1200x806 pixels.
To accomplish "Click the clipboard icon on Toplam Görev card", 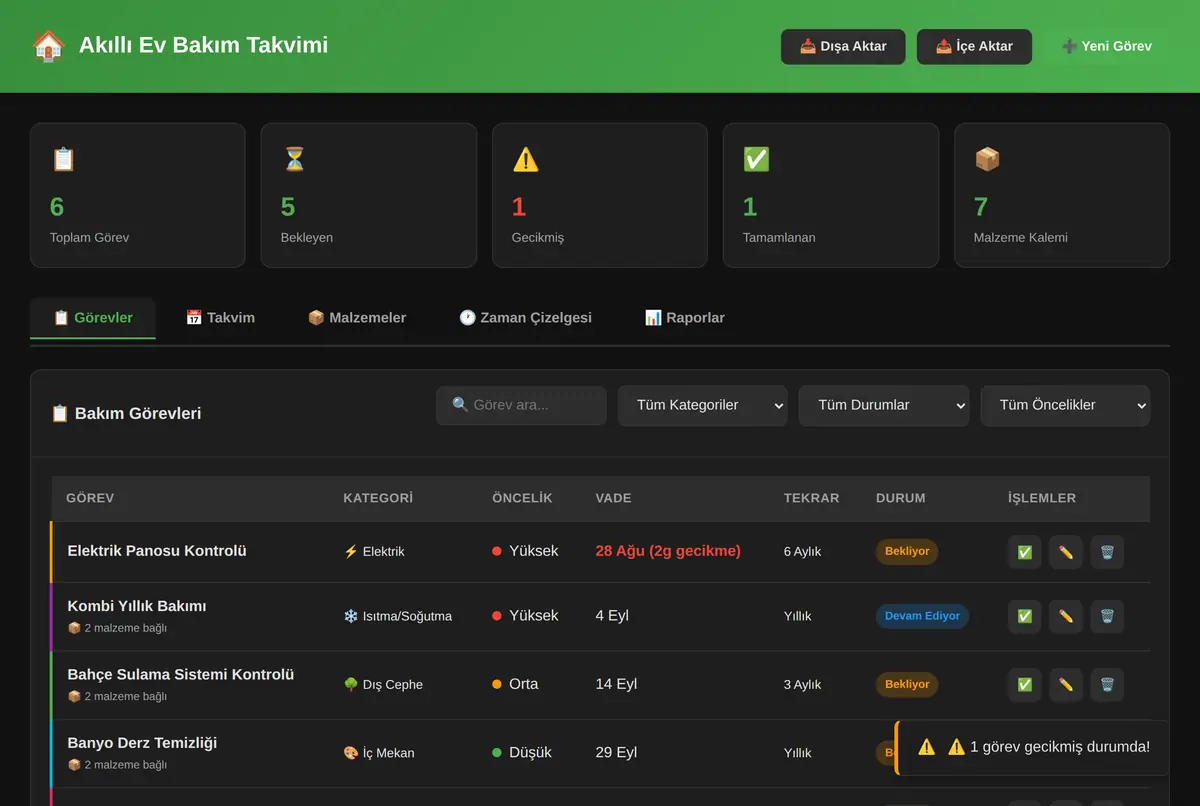I will [63, 159].
